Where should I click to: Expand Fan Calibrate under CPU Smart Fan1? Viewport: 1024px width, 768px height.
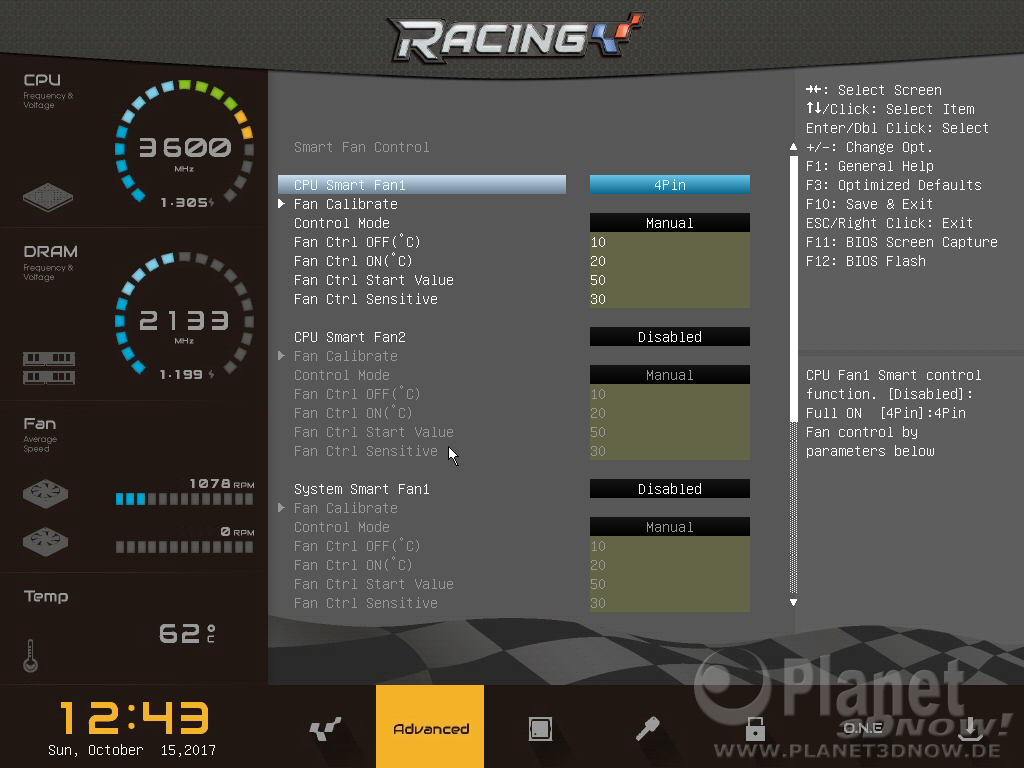coord(345,204)
